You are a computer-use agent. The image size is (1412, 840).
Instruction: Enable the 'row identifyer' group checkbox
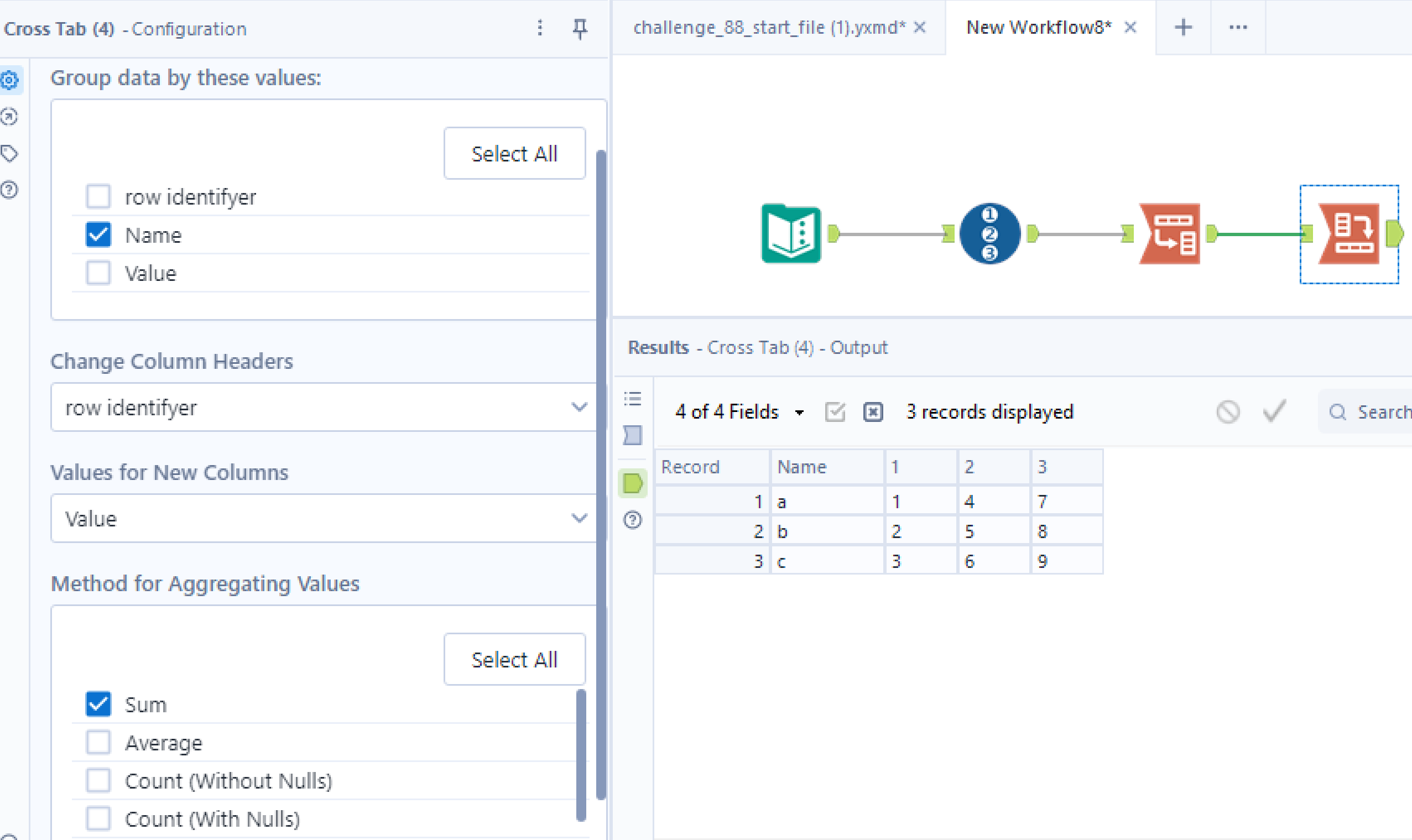click(98, 197)
